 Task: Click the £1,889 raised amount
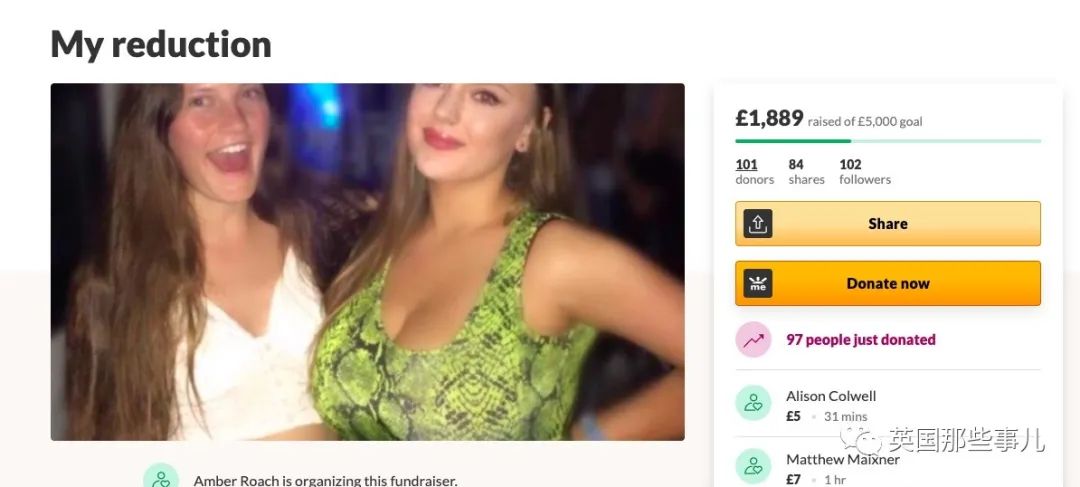pos(769,118)
